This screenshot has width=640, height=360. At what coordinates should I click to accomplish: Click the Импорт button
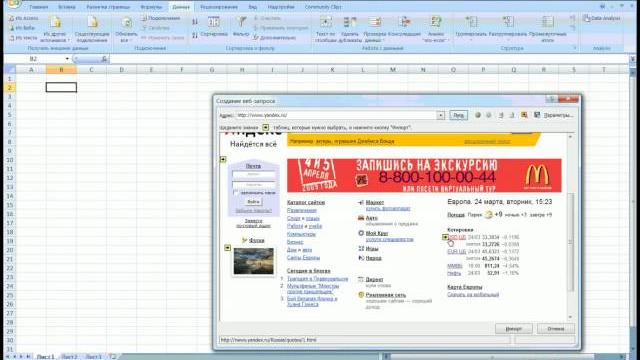[x=513, y=329]
